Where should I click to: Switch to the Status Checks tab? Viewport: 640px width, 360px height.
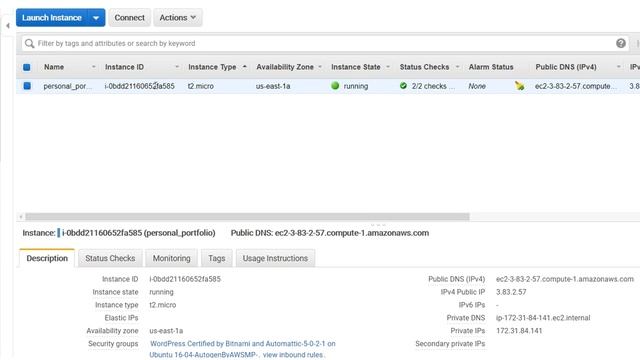click(110, 258)
